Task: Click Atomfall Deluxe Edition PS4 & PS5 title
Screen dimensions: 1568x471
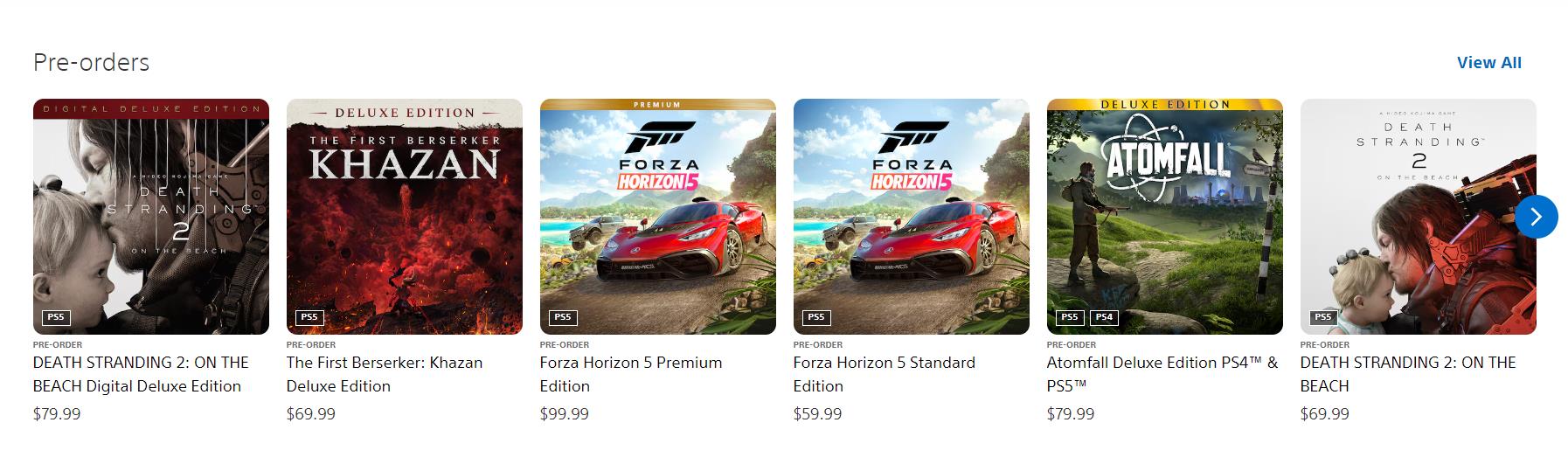Action: 1162,374
